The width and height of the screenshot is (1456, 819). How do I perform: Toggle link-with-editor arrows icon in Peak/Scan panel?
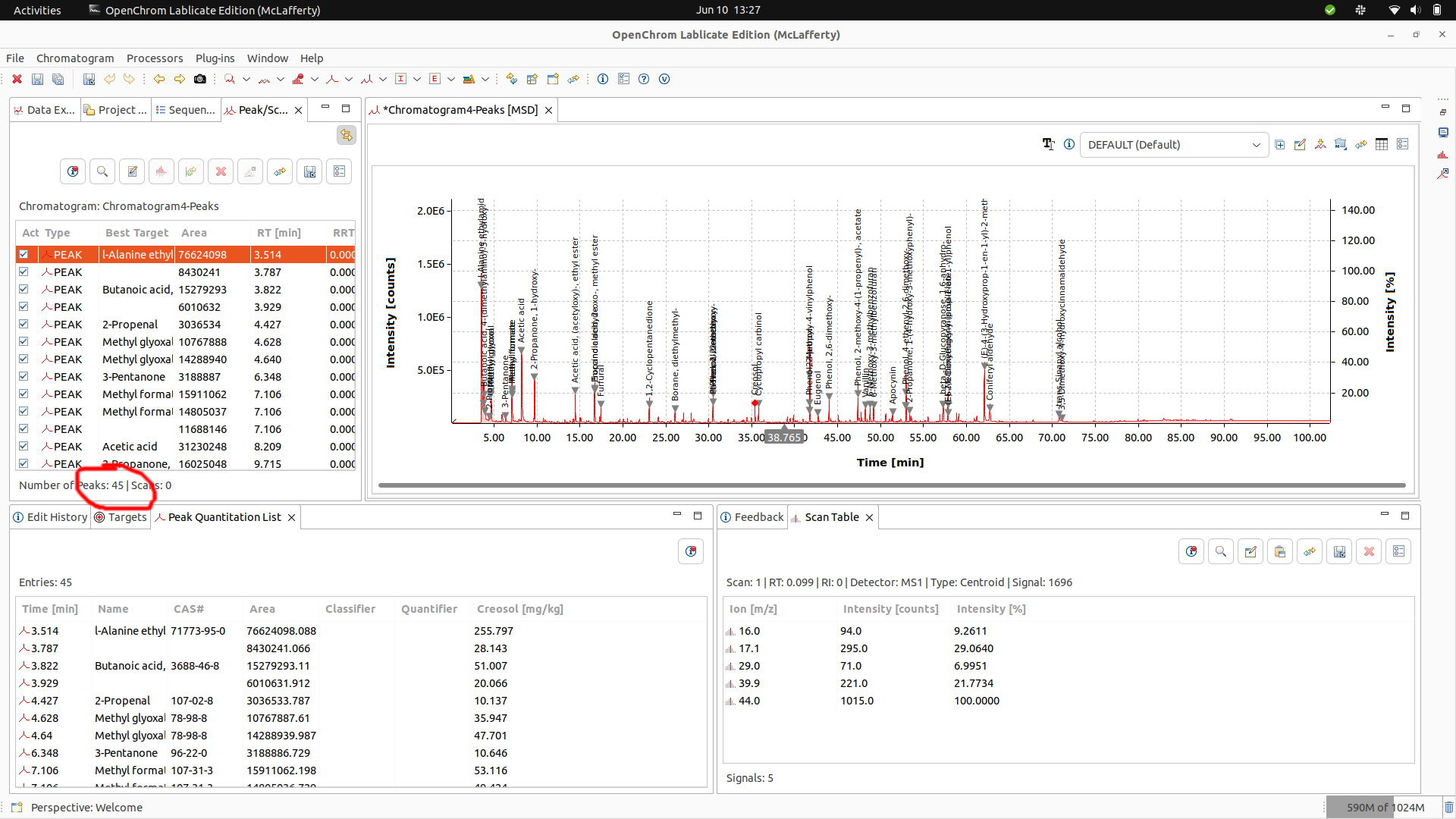347,135
